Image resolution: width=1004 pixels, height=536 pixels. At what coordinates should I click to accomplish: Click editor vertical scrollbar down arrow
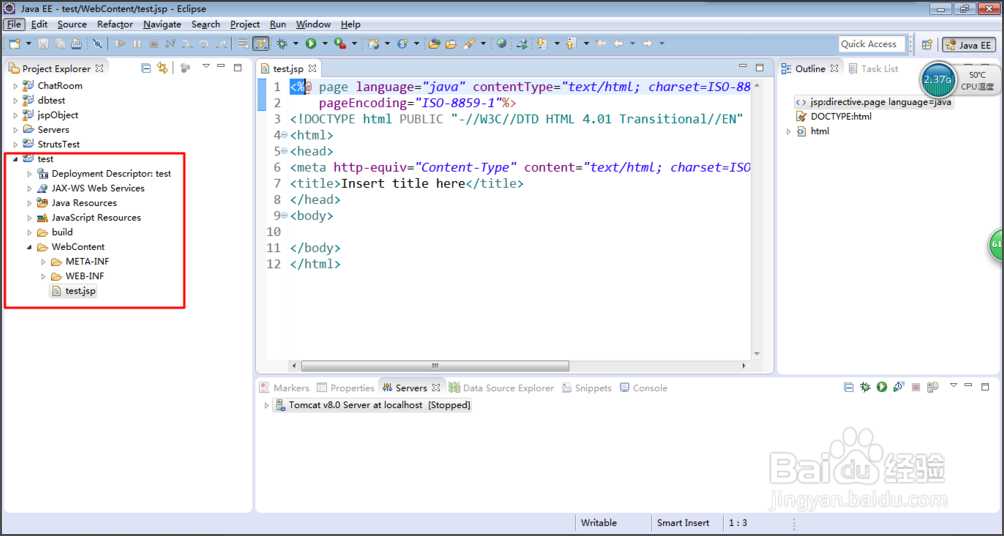(x=756, y=353)
